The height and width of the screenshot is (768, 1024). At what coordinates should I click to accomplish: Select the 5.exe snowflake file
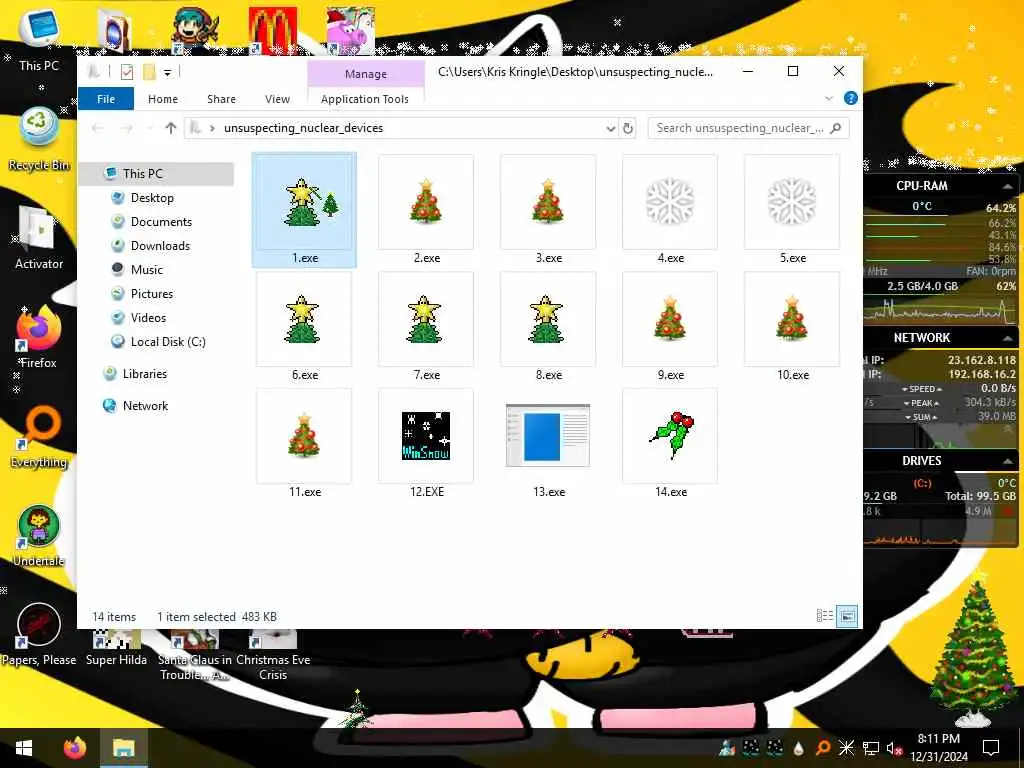pos(792,210)
